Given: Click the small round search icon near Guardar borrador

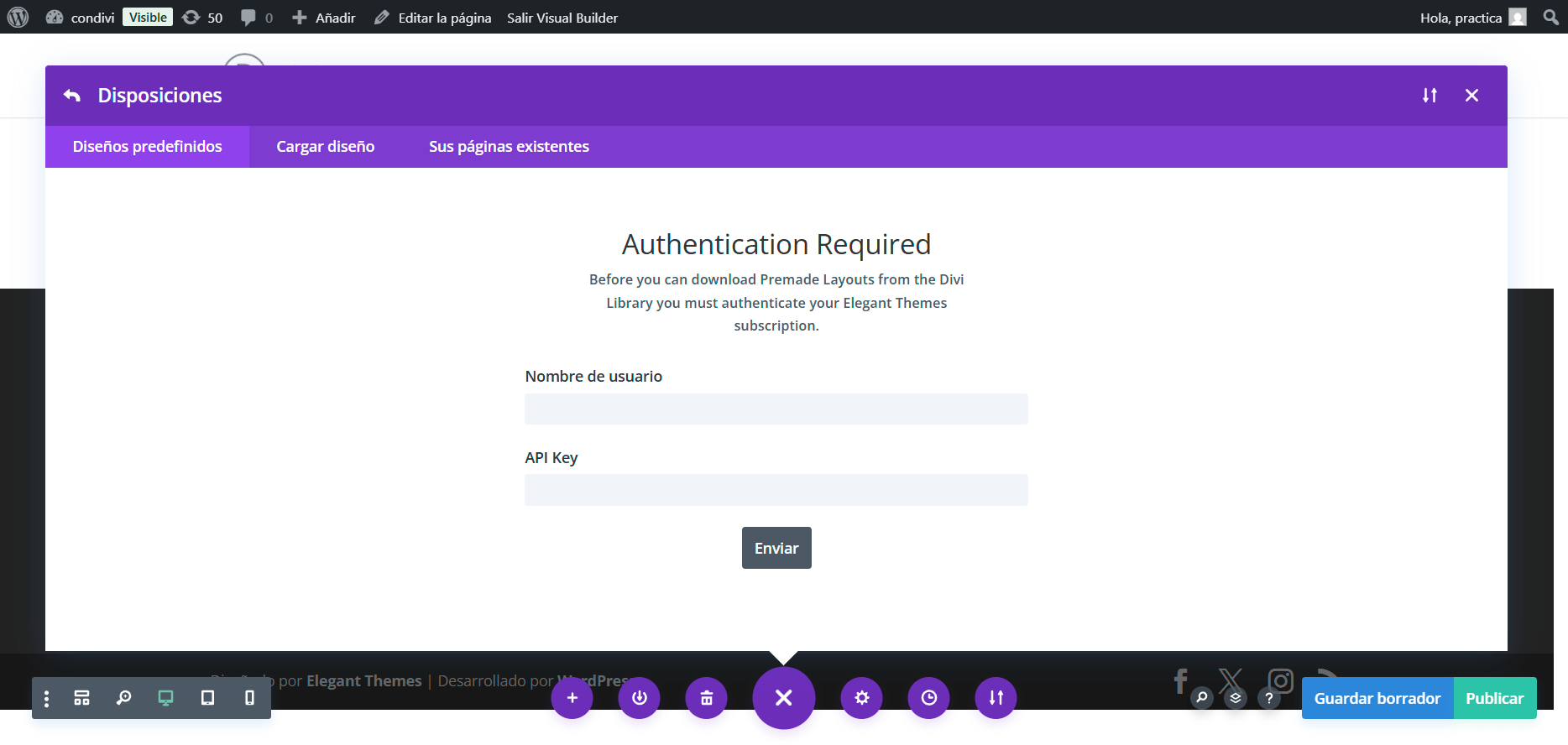Looking at the screenshot, I should [1202, 697].
